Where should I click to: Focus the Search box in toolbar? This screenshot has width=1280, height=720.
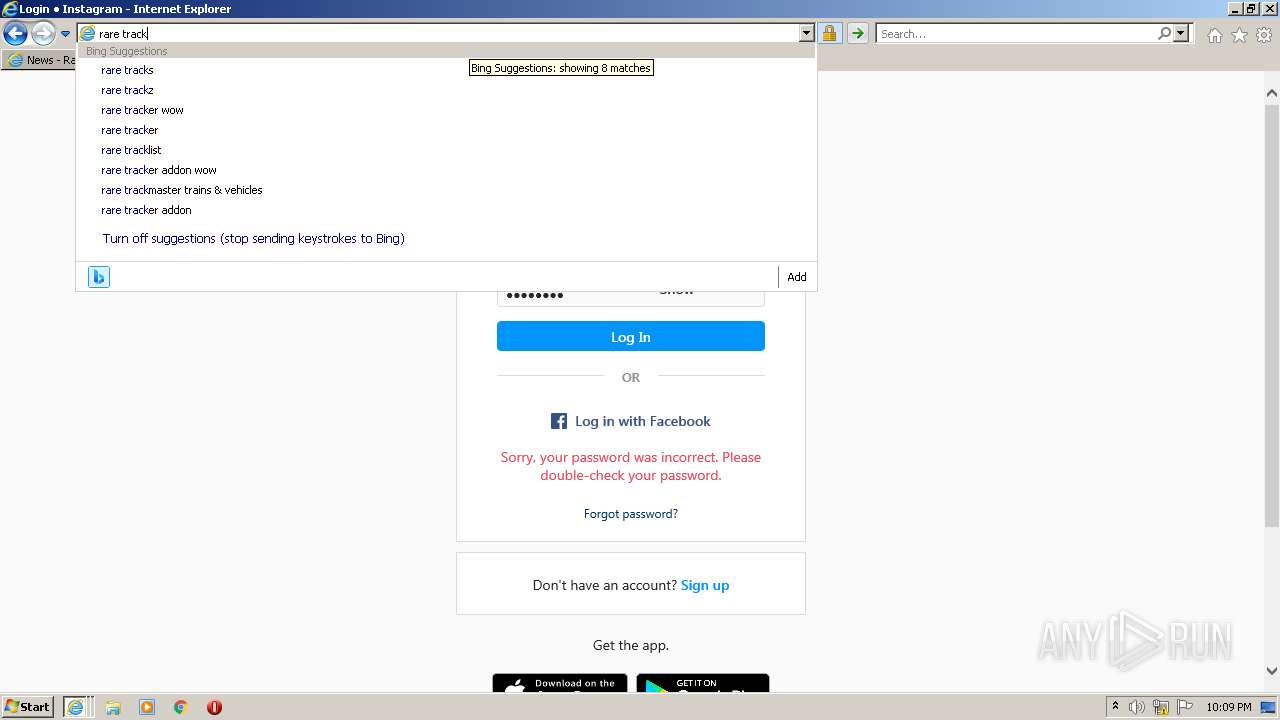pos(1016,33)
